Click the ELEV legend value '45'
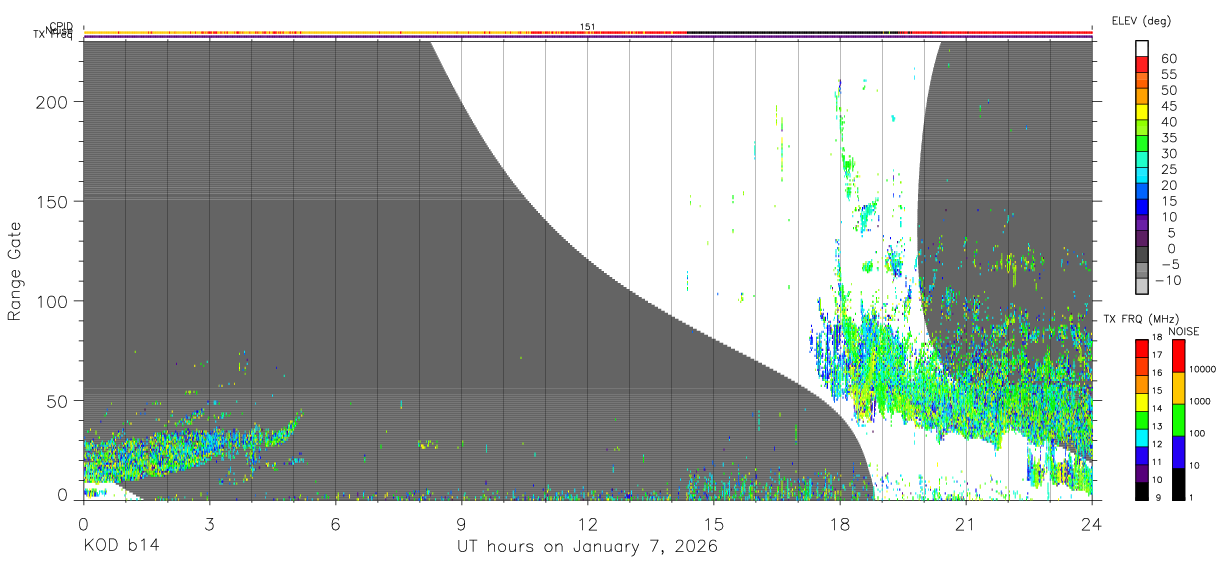This screenshot has height=567, width=1228. pyautogui.click(x=1168, y=106)
